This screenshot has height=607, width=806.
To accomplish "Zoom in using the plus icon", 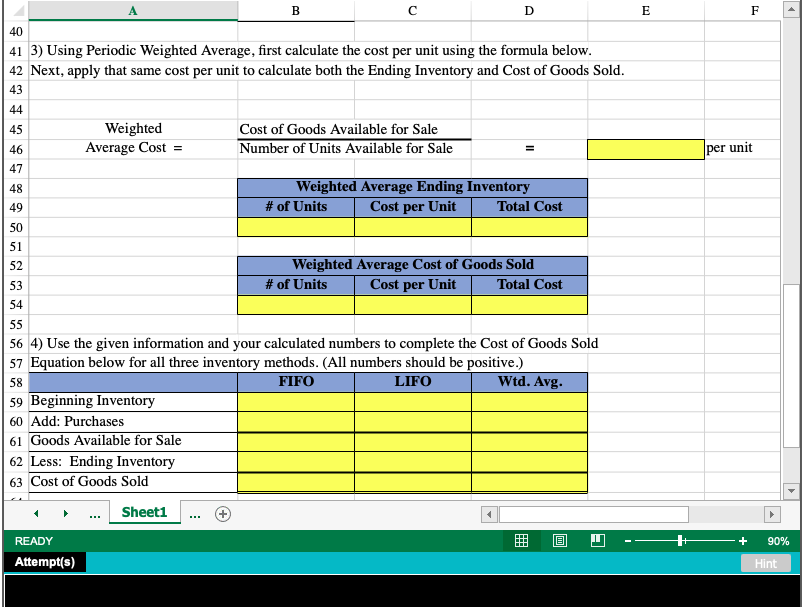I will point(742,540).
